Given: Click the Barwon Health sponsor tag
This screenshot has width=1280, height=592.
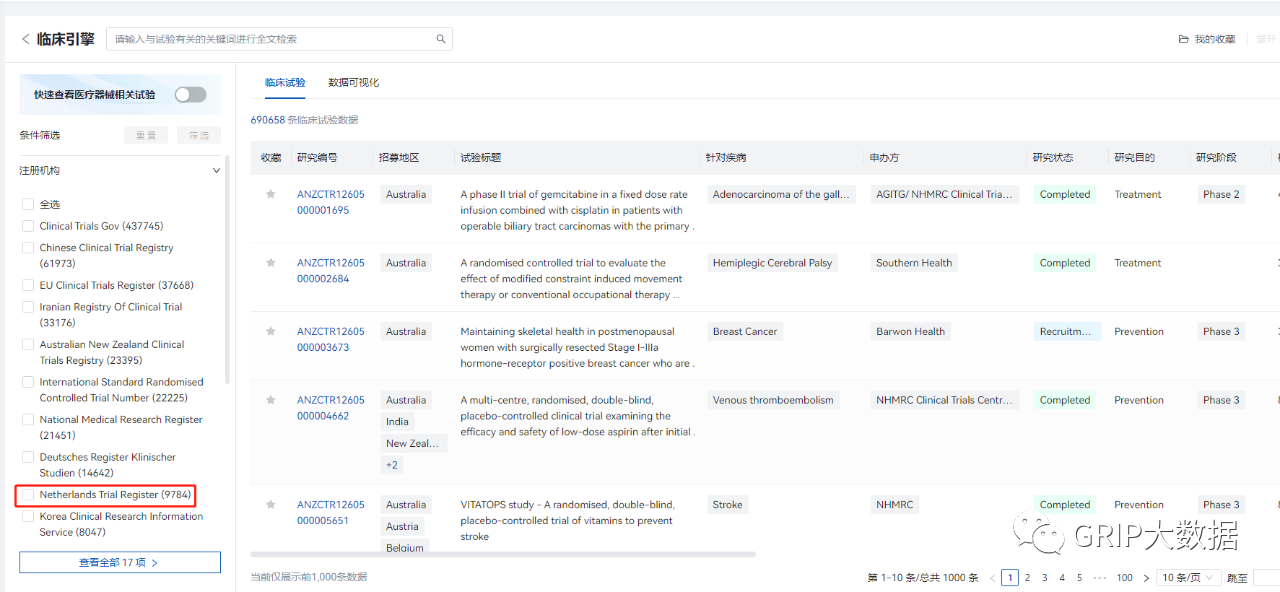Looking at the screenshot, I should [x=910, y=331].
